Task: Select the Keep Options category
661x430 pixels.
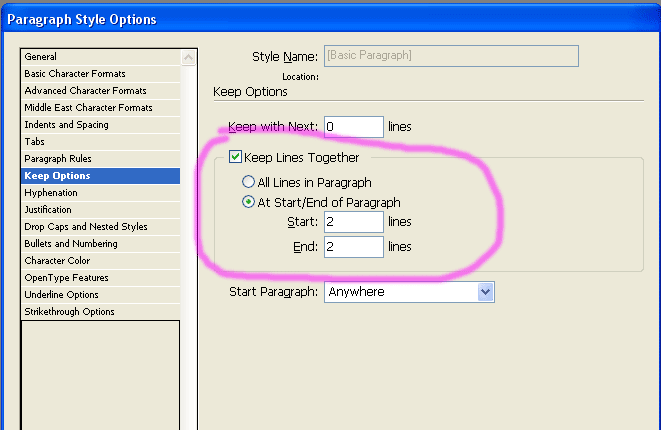Action: (x=100, y=176)
